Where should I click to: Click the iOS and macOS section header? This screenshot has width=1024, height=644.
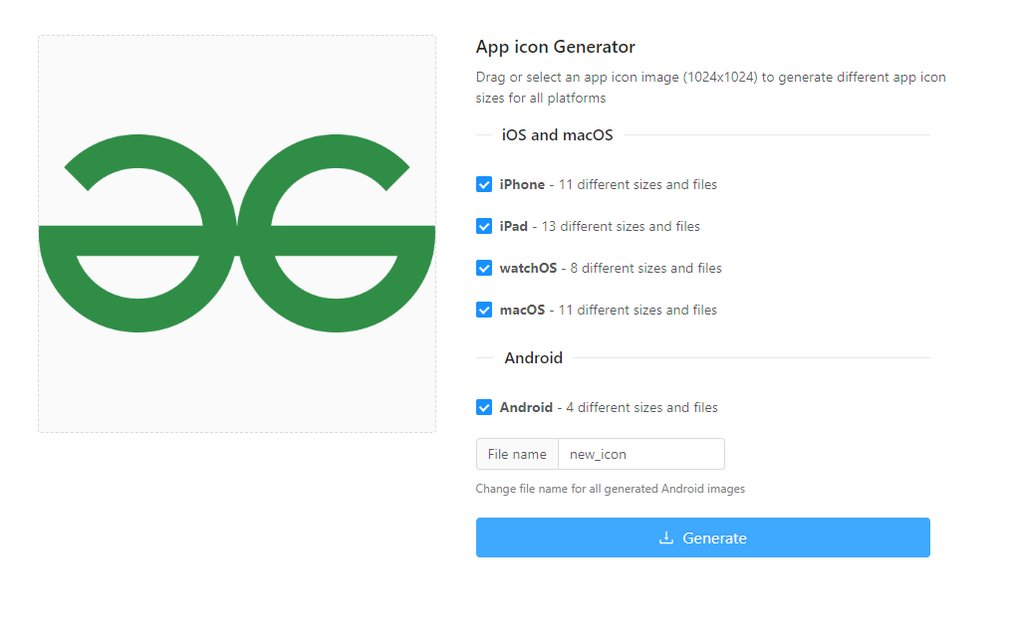click(x=557, y=135)
